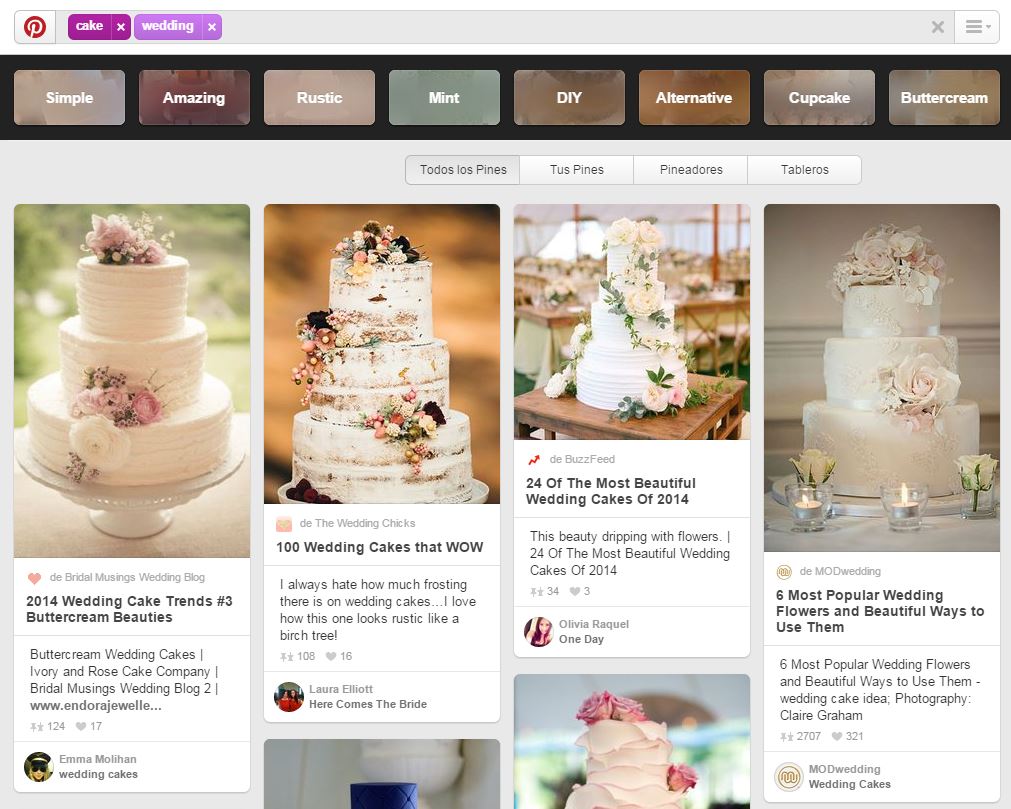Click the BuzzFeed source icon

pos(534,460)
